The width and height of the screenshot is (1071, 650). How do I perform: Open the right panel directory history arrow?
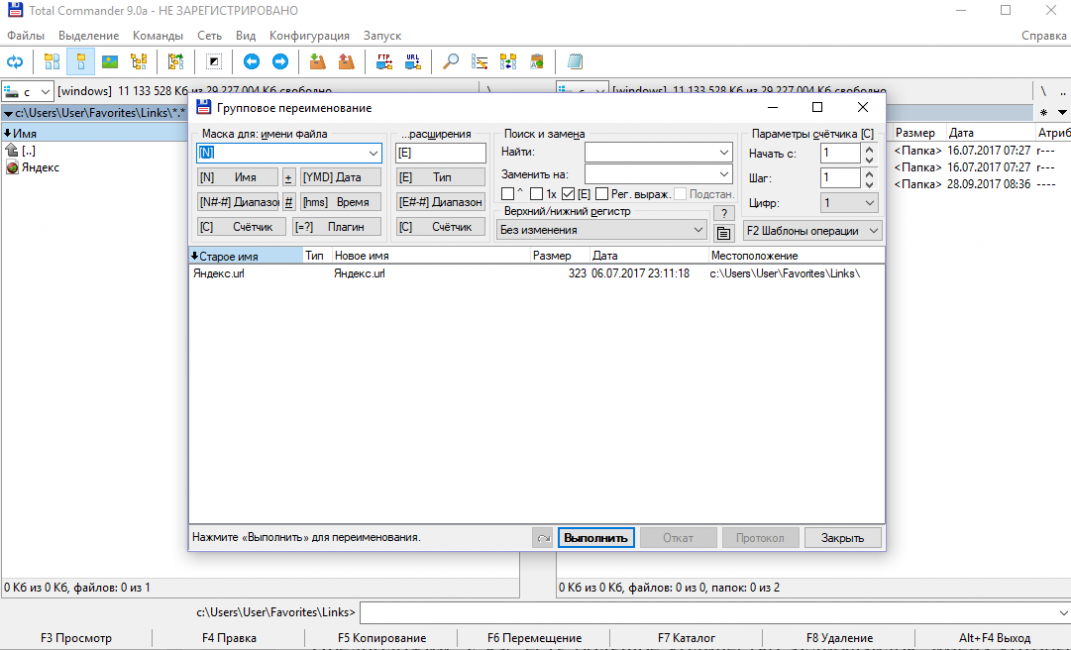click(1062, 113)
